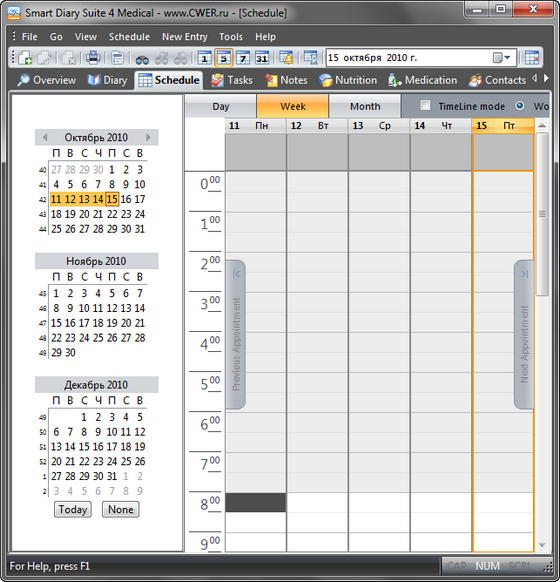Click the new entry toolbar icon
560x582 pixels.
click(25, 58)
